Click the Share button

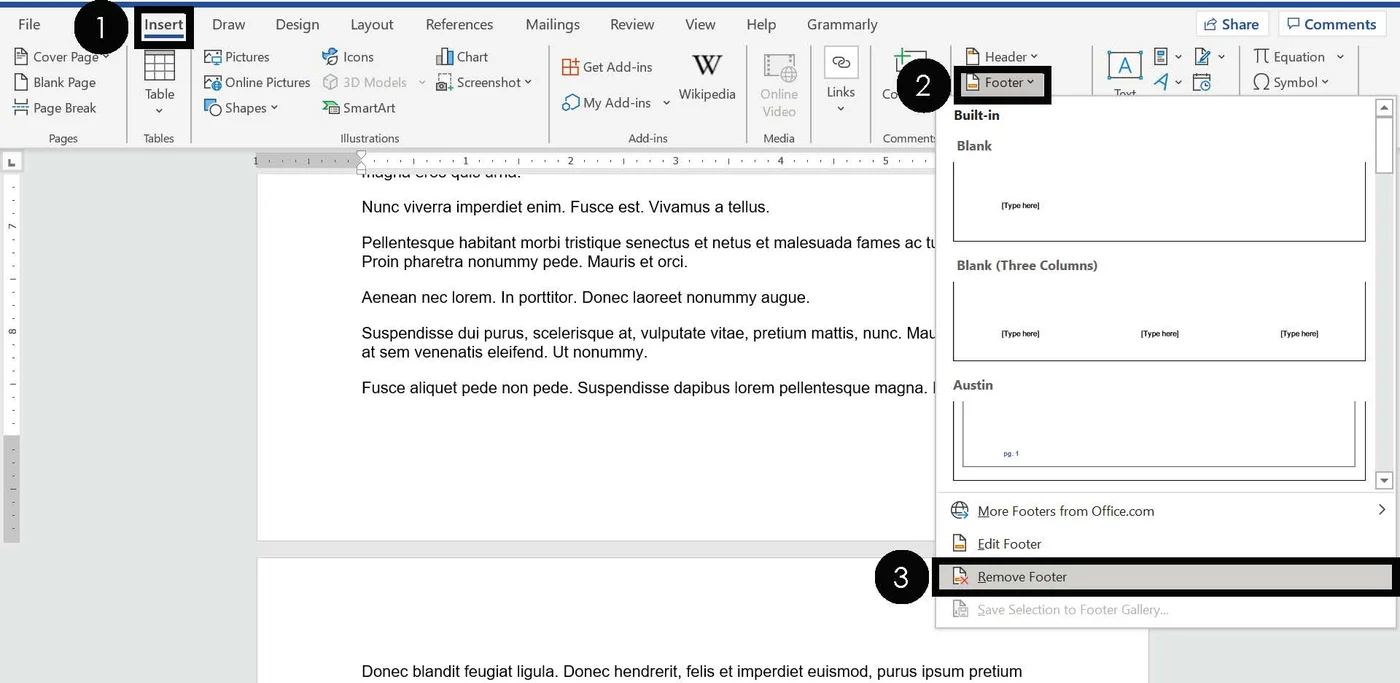point(1232,24)
